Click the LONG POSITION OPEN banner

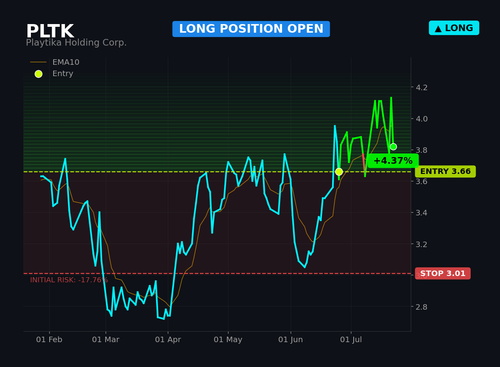point(251,29)
